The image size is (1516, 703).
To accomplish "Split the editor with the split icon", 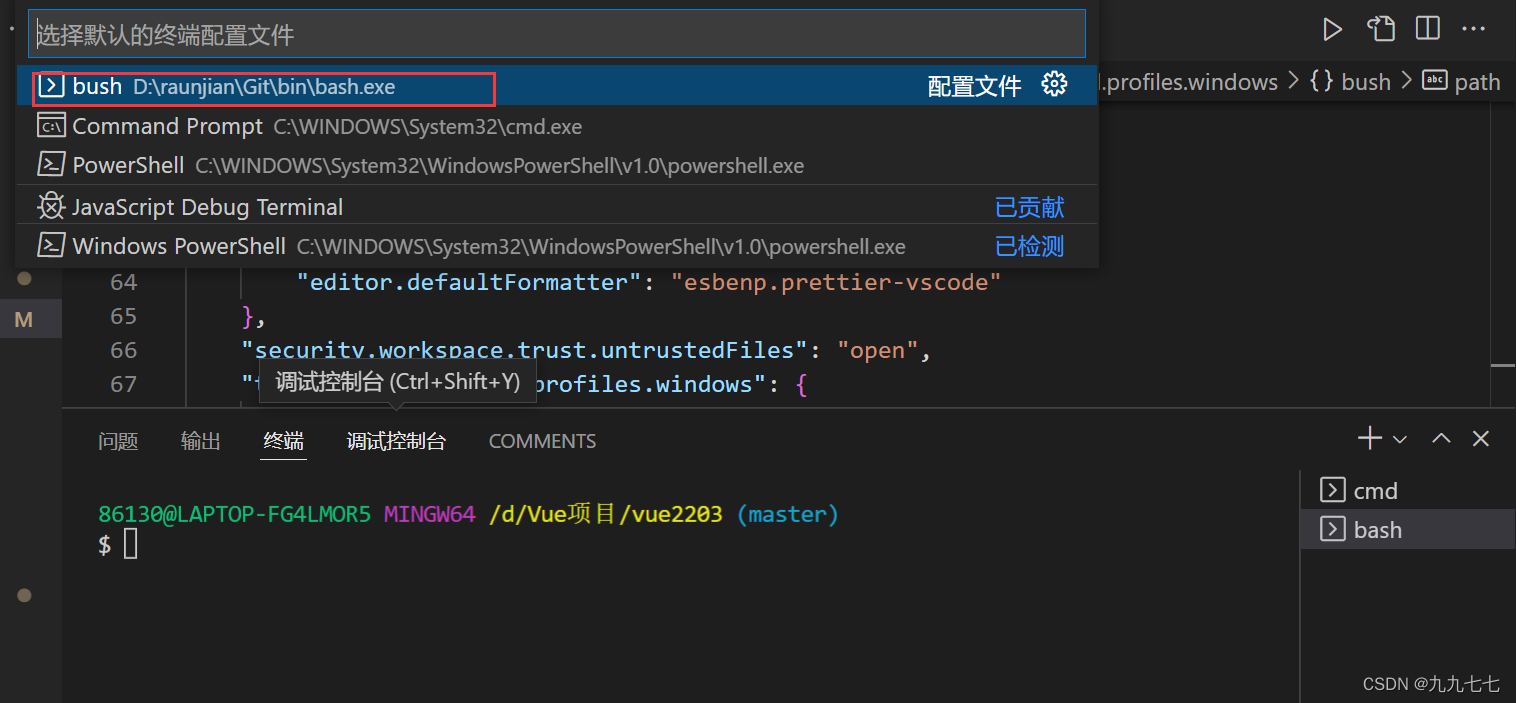I will (1428, 29).
